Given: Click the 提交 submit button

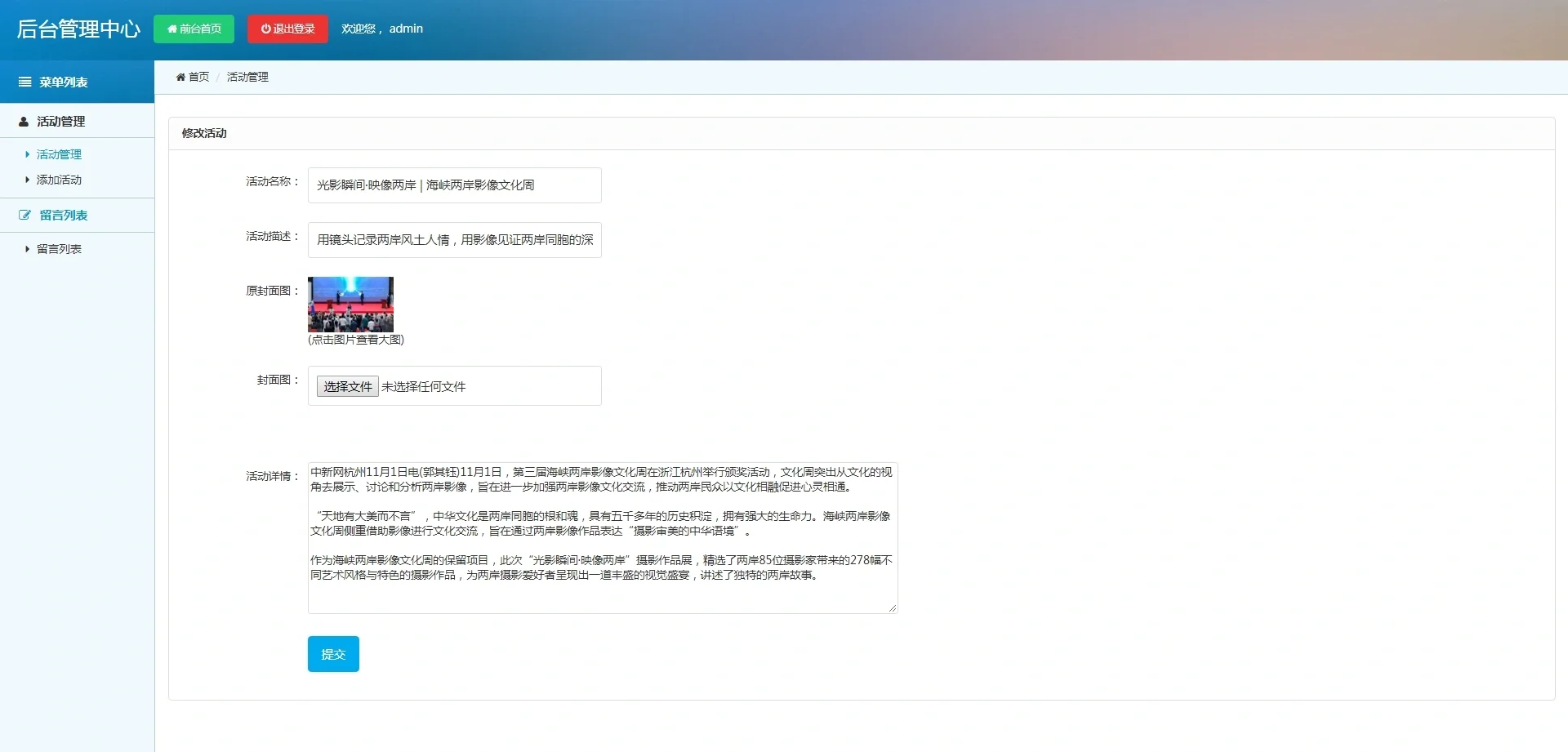Looking at the screenshot, I should tap(332, 653).
